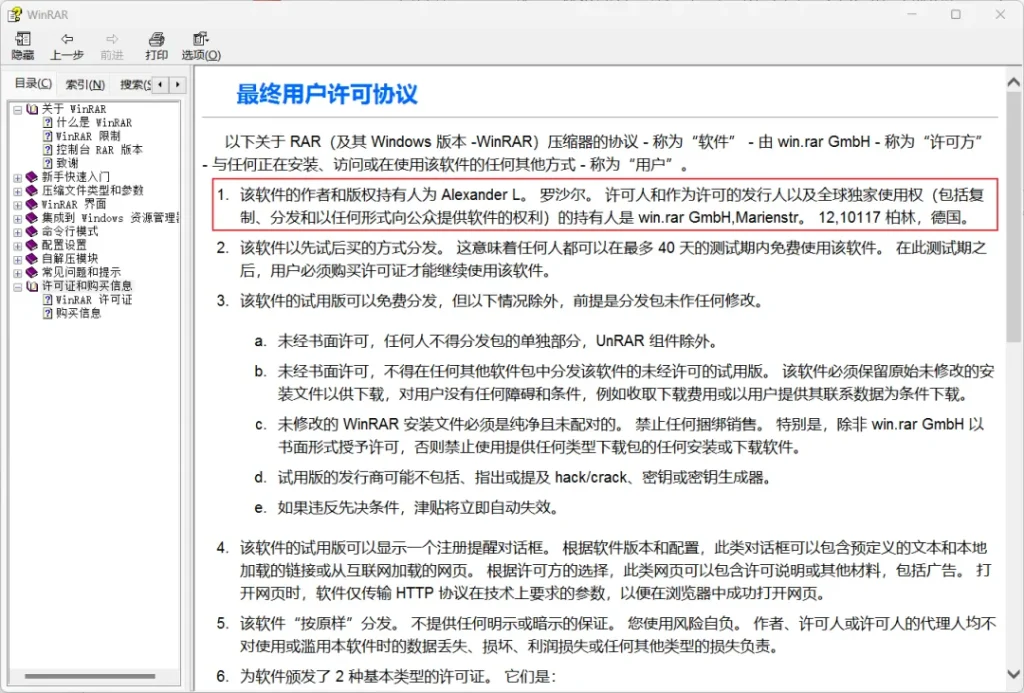Open the 选项(O) options toolbar icon
The height and width of the screenshot is (693, 1024).
tap(200, 39)
